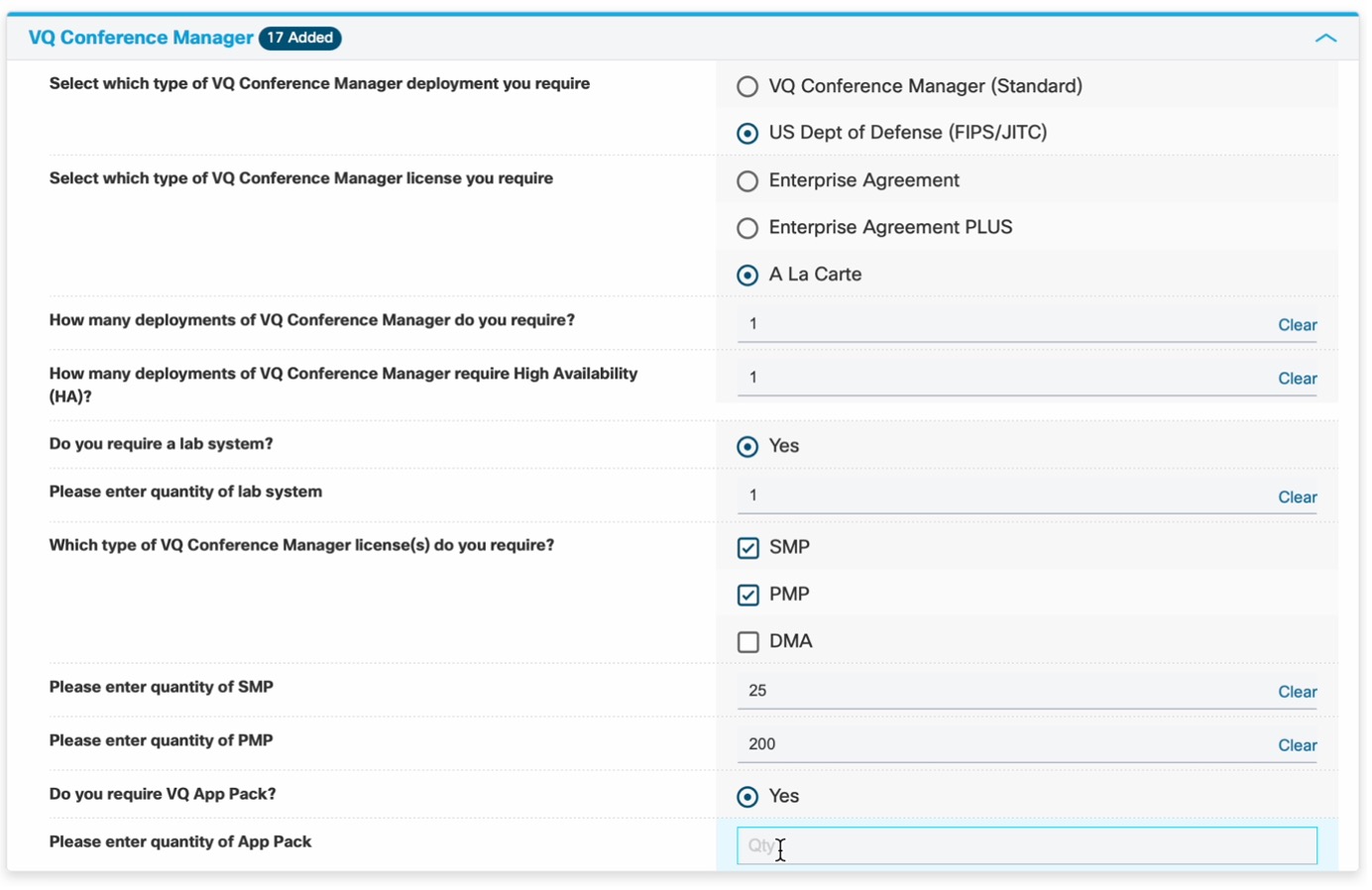Screen dimensions: 1372x890
Task: Click 'Please enter quantity of lab system' label
Action: 185,492
